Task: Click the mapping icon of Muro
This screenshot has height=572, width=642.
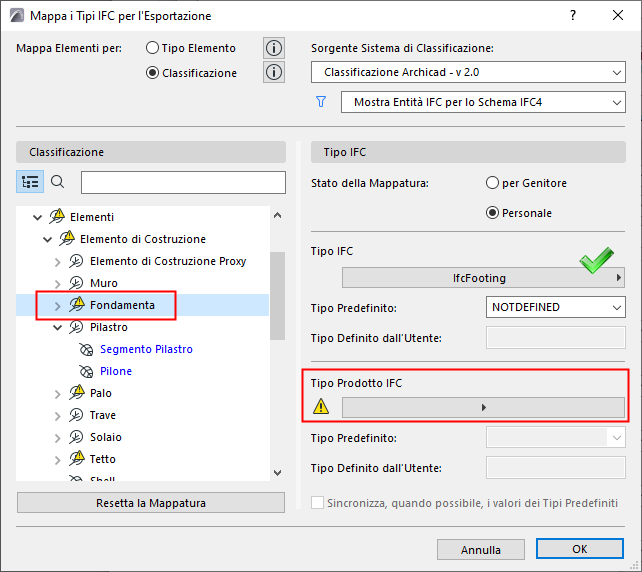Action: tap(76, 283)
